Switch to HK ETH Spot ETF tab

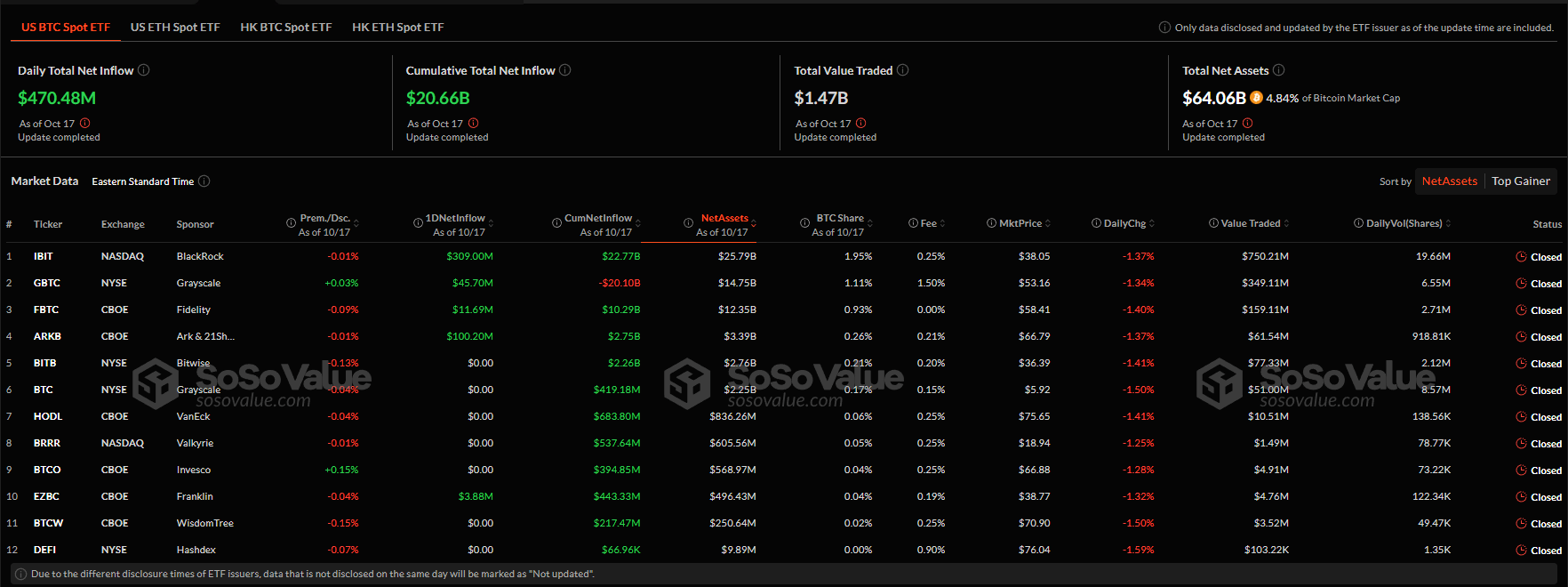[x=398, y=28]
